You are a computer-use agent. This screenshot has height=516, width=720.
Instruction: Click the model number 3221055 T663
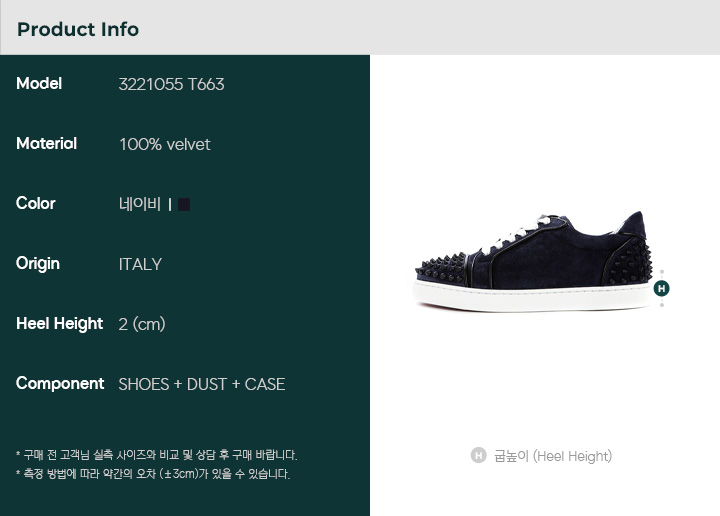pos(171,84)
